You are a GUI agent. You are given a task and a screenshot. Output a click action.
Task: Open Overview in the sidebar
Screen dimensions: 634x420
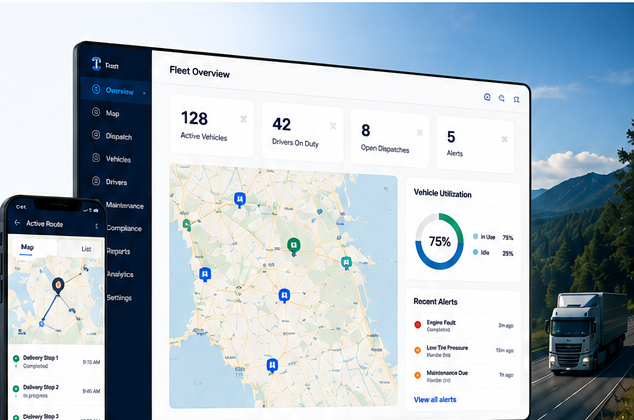pos(116,91)
